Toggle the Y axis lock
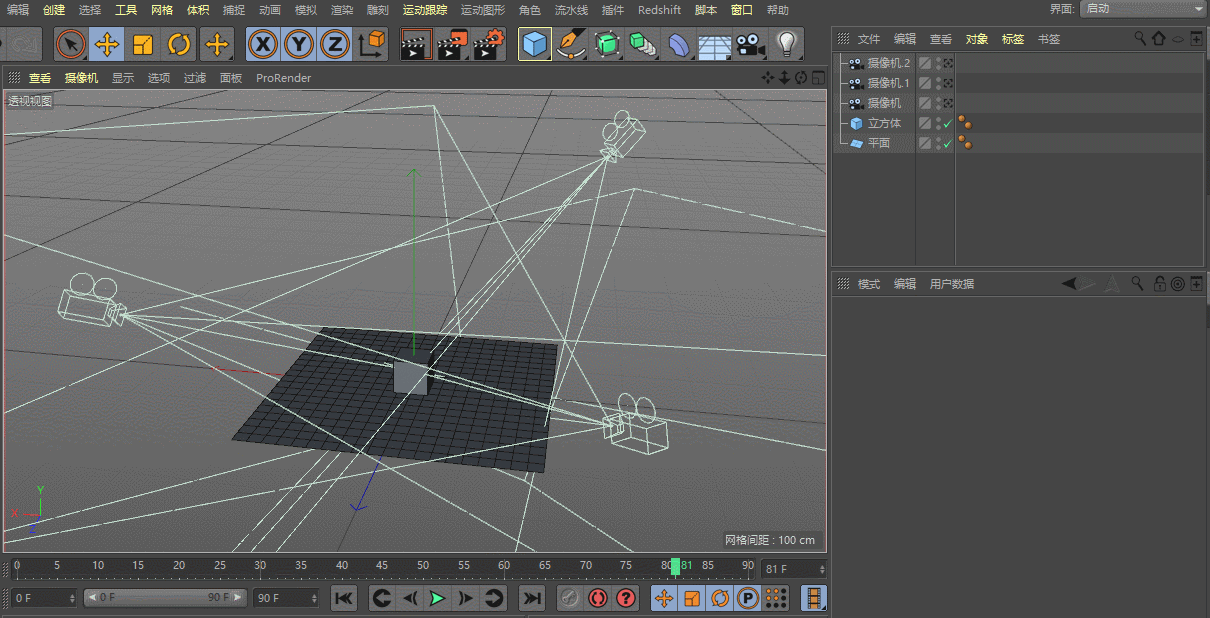Image resolution: width=1210 pixels, height=618 pixels. click(298, 44)
